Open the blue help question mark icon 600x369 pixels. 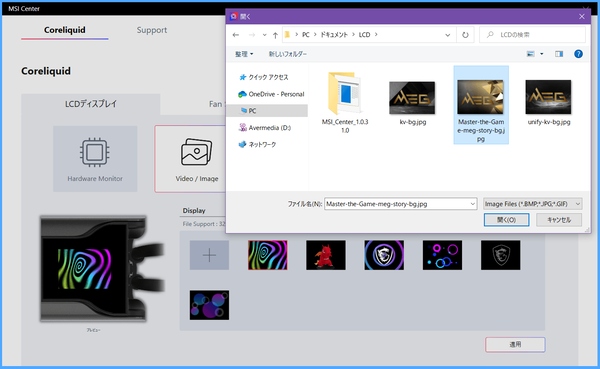578,54
